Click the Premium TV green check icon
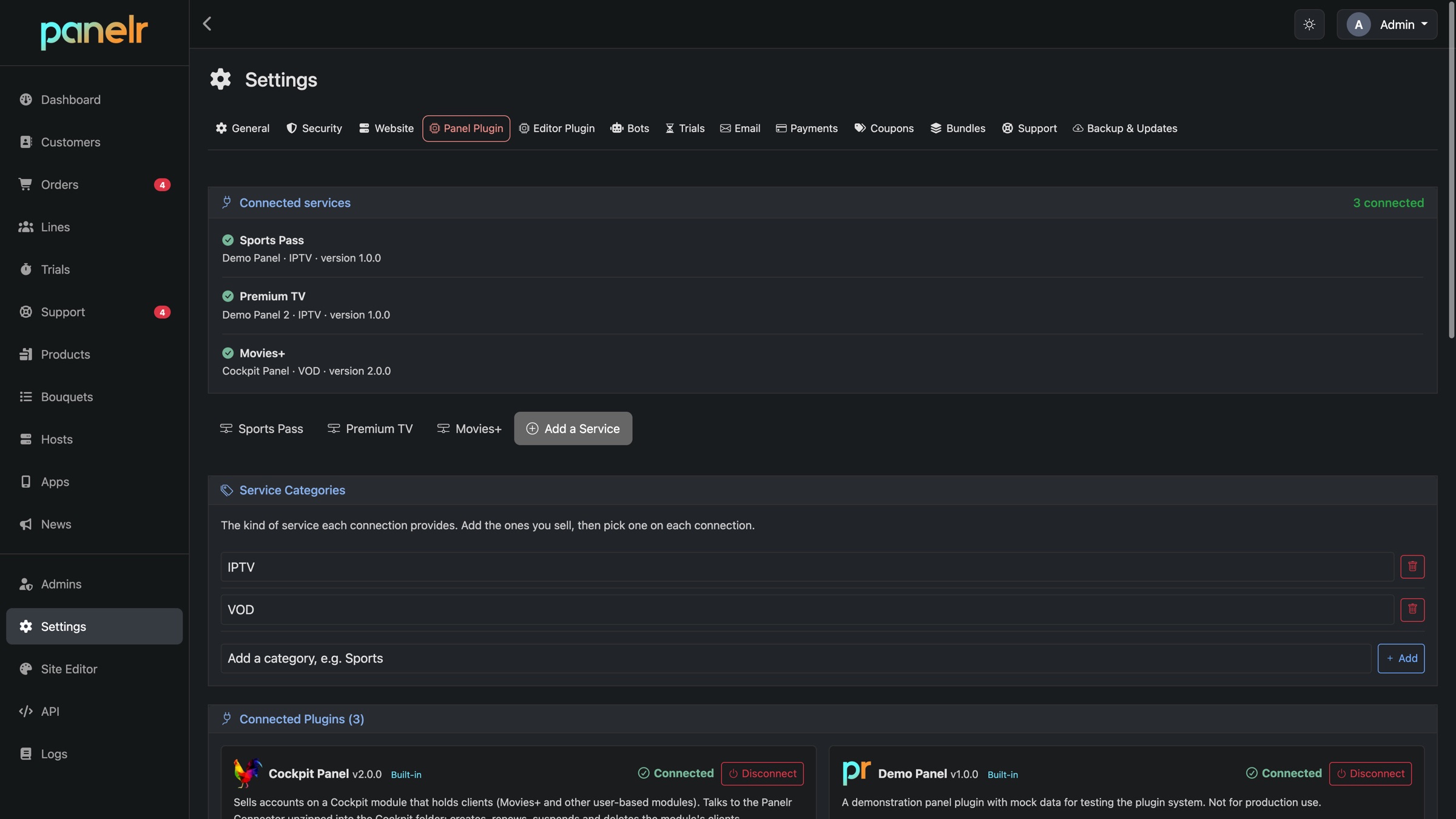The width and height of the screenshot is (1456, 819). 228,296
